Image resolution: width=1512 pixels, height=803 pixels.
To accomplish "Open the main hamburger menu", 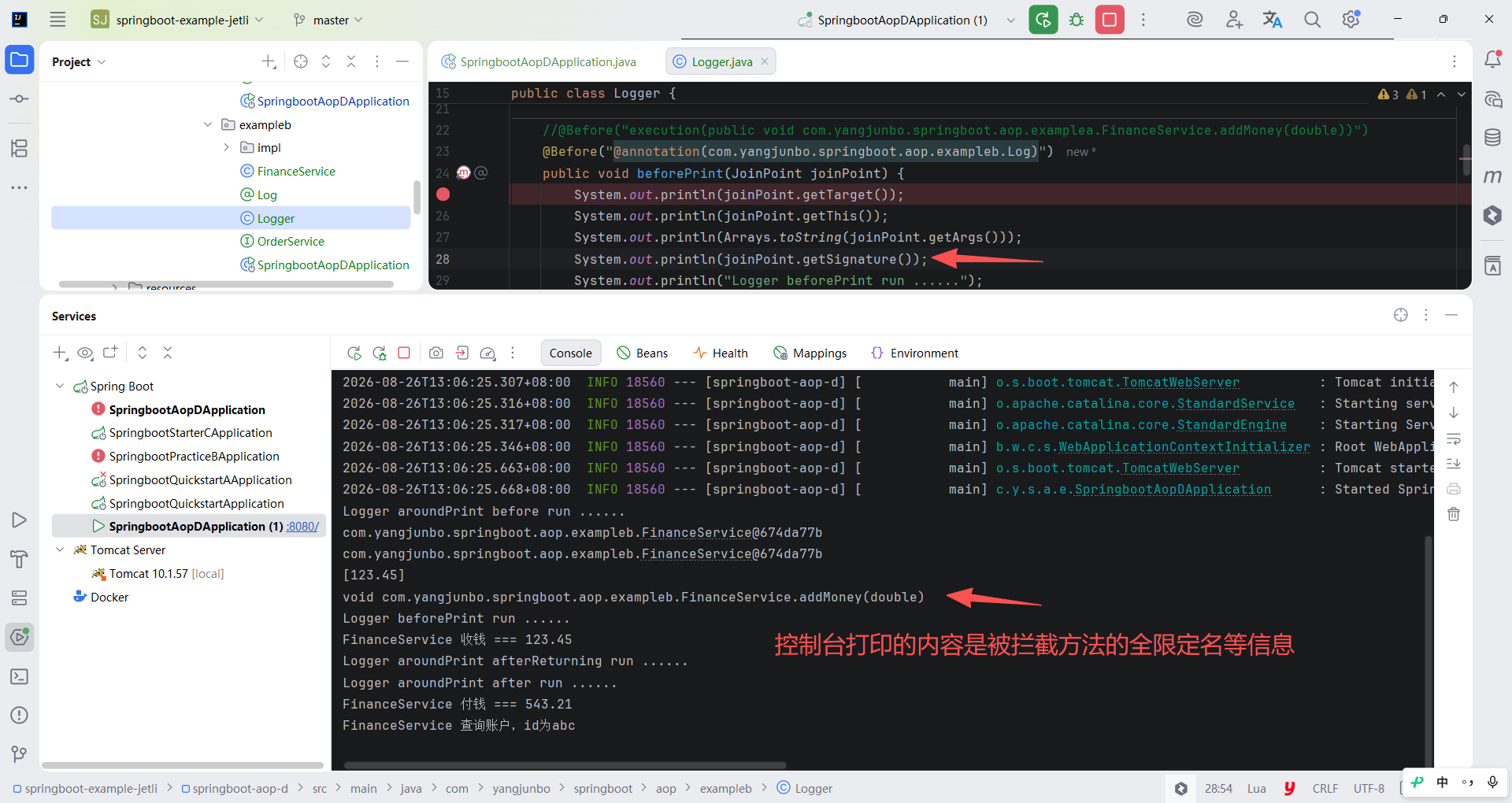I will point(57,20).
